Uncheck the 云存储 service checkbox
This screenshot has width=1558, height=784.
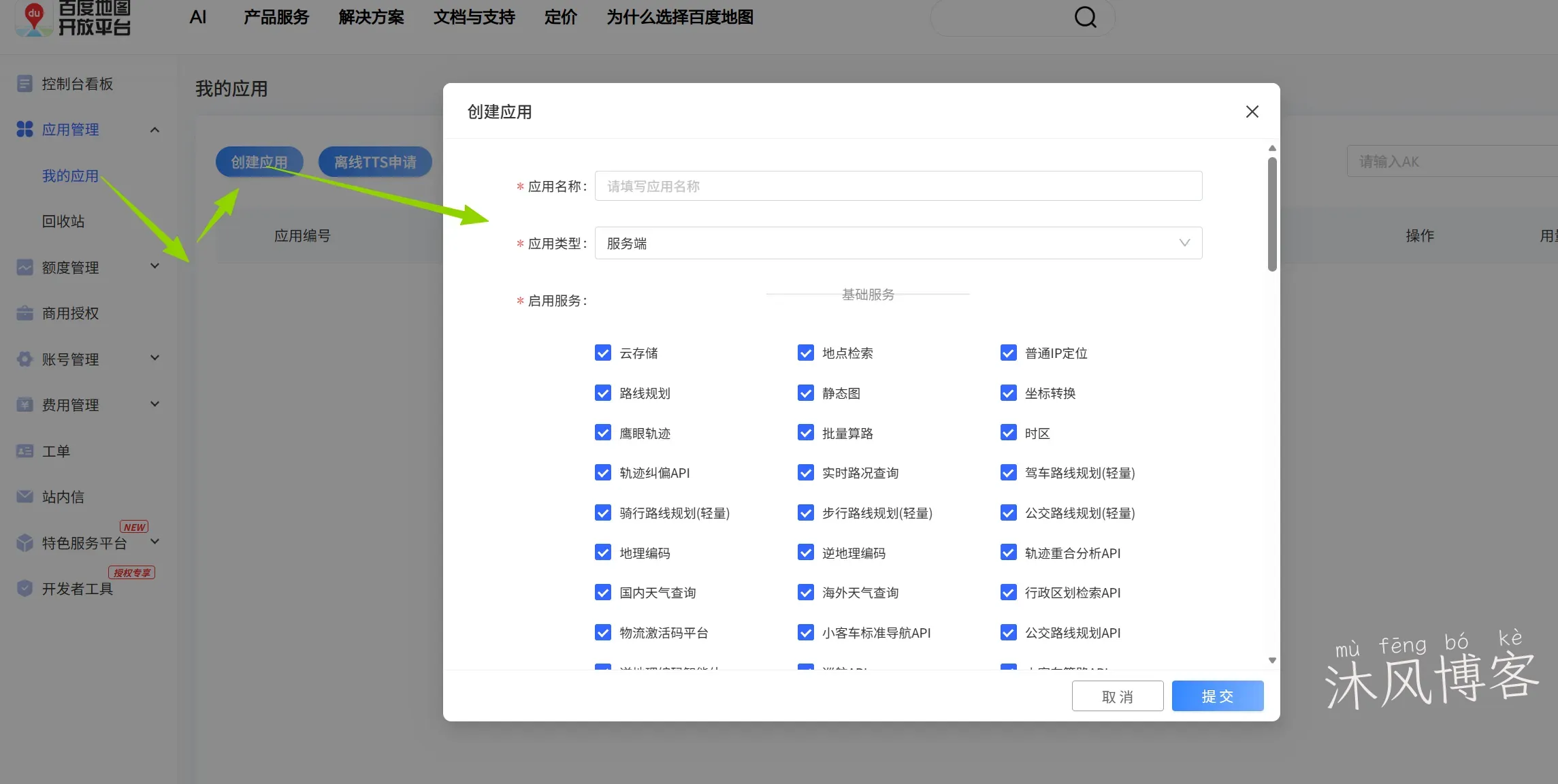coord(603,353)
